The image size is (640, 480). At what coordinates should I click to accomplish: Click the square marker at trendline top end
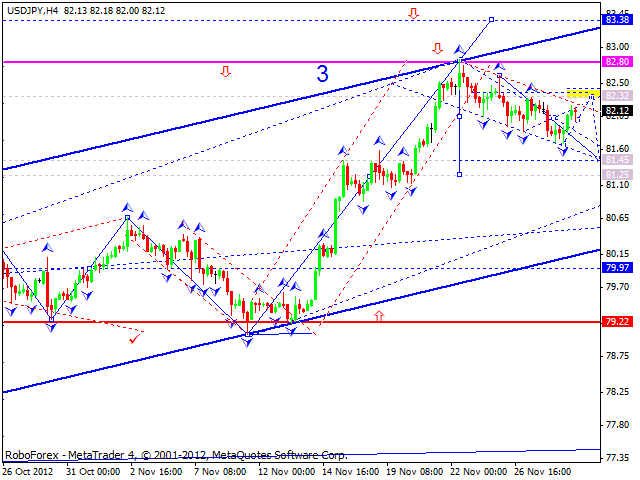[491, 20]
